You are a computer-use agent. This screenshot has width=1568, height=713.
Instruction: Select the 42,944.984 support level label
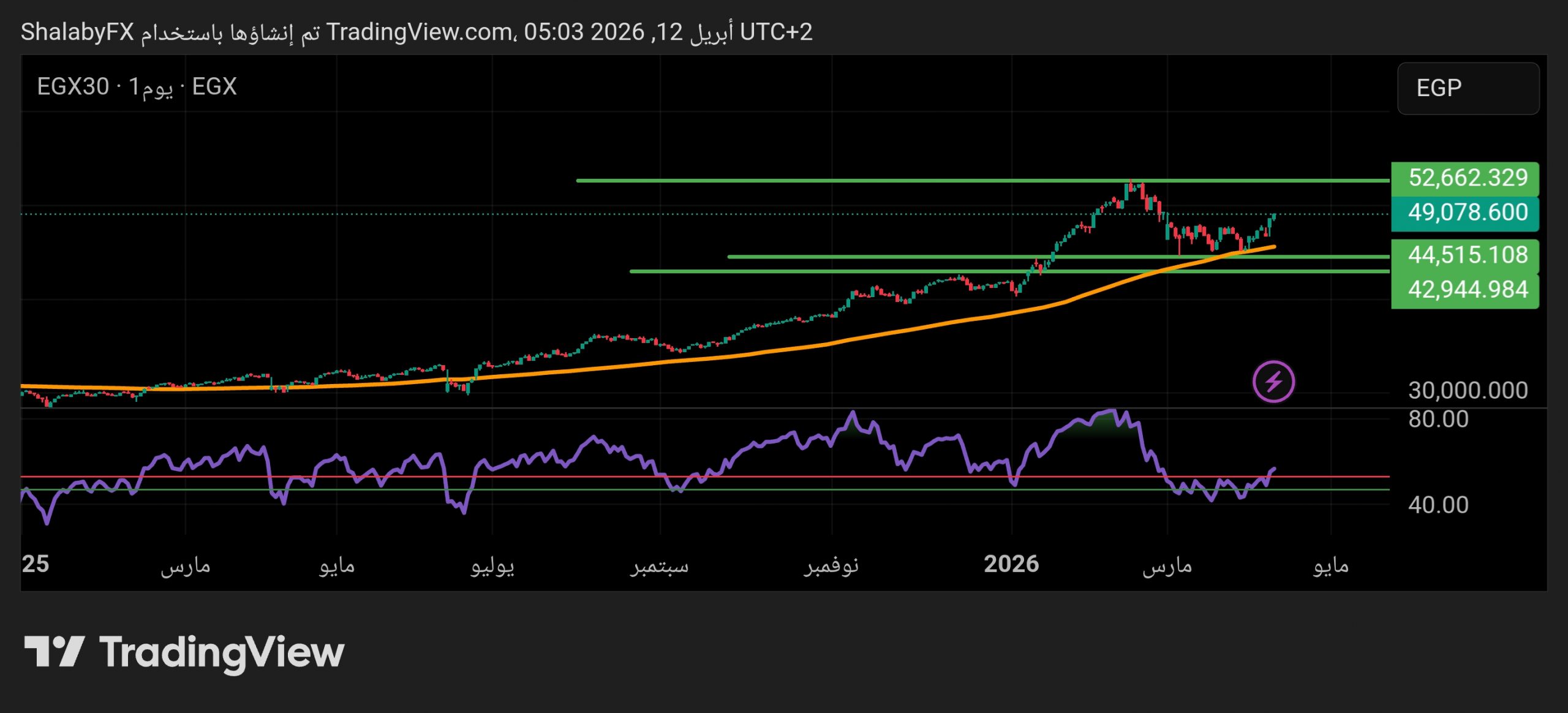(1464, 290)
